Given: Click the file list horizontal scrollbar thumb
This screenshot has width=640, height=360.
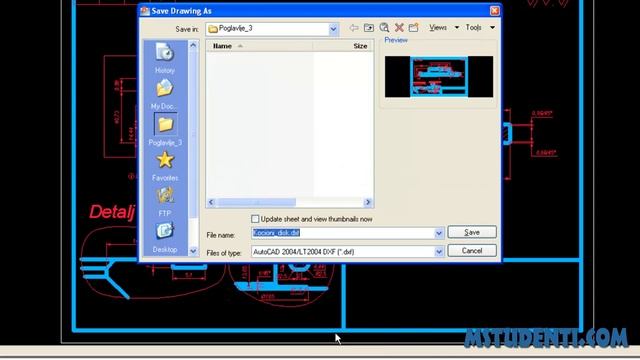Looking at the screenshot, I should pos(256,202).
